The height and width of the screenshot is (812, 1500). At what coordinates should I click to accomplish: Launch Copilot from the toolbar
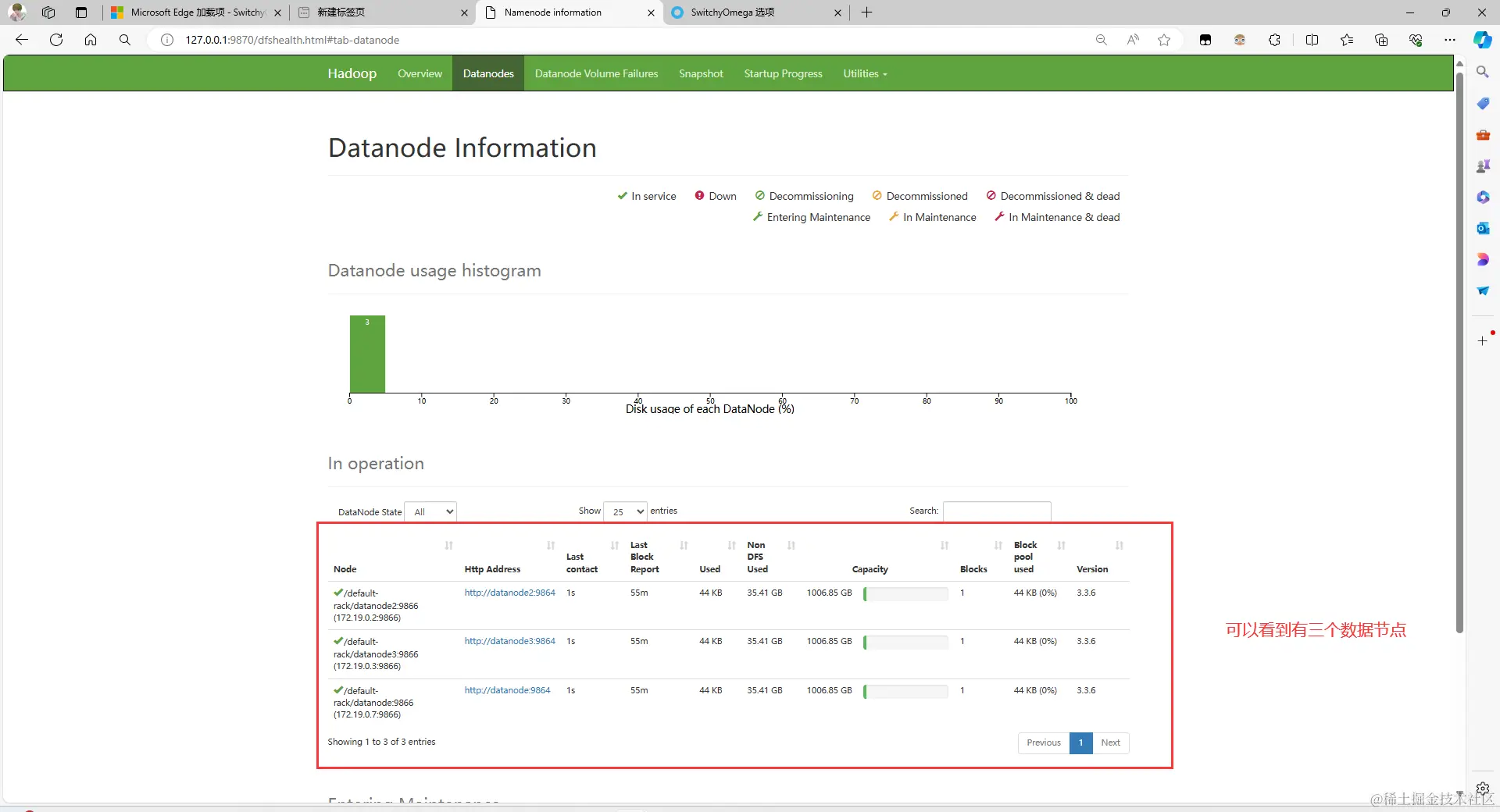[1482, 40]
